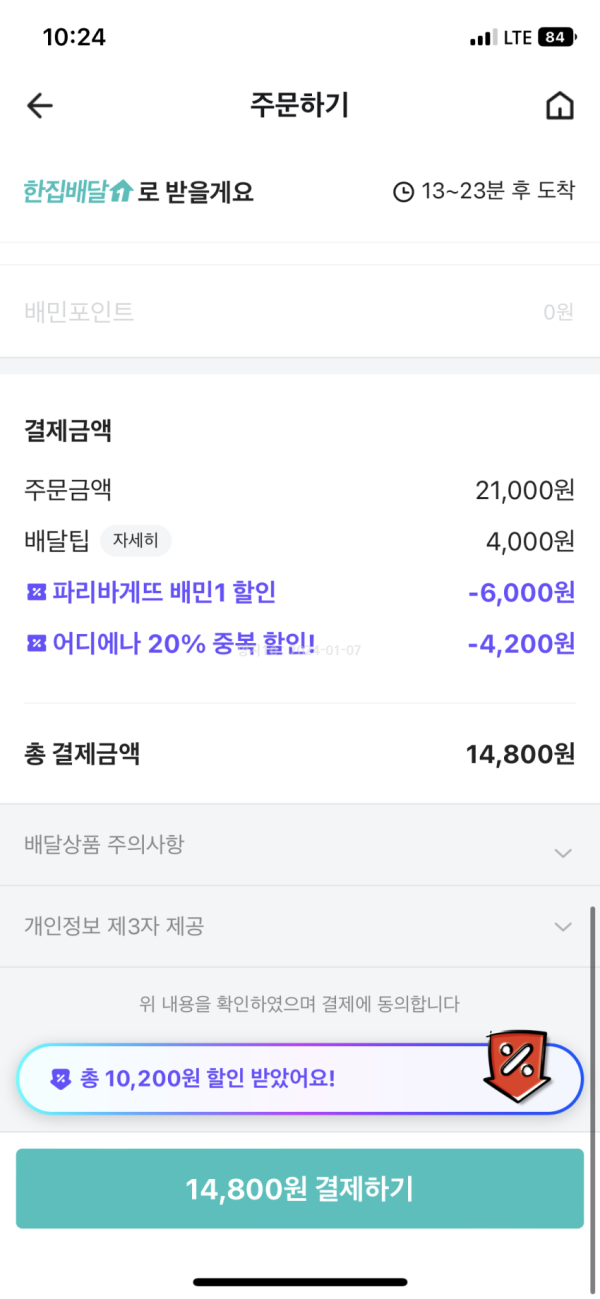The image size is (600, 1299).
Task: Tap the clock icon beside arrival time
Action: pos(403,192)
